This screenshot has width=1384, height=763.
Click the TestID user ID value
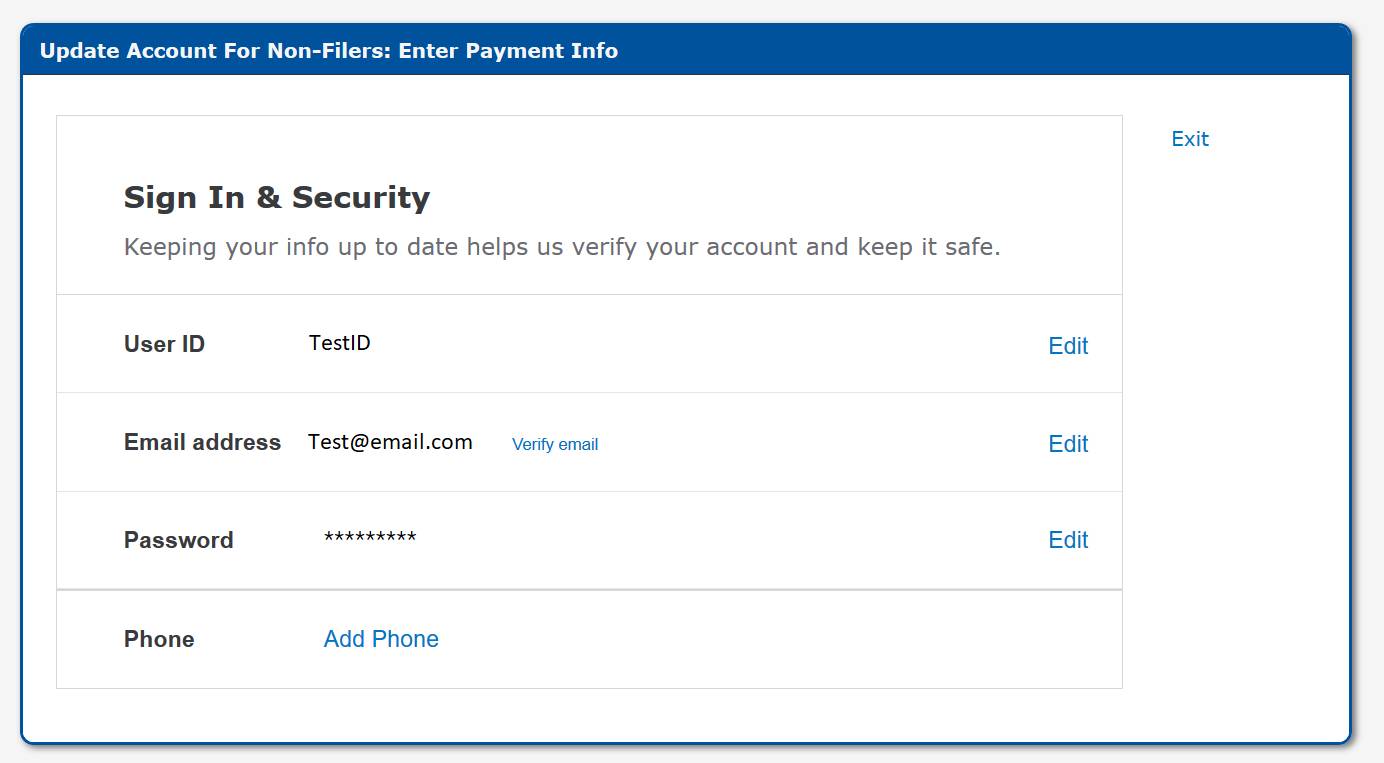coord(340,343)
